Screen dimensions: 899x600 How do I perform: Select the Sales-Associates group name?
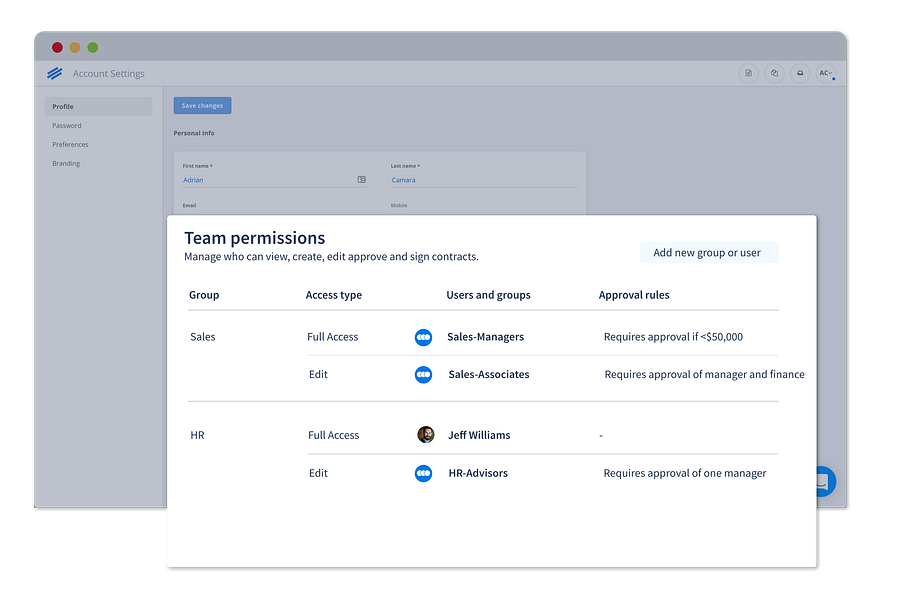click(488, 375)
